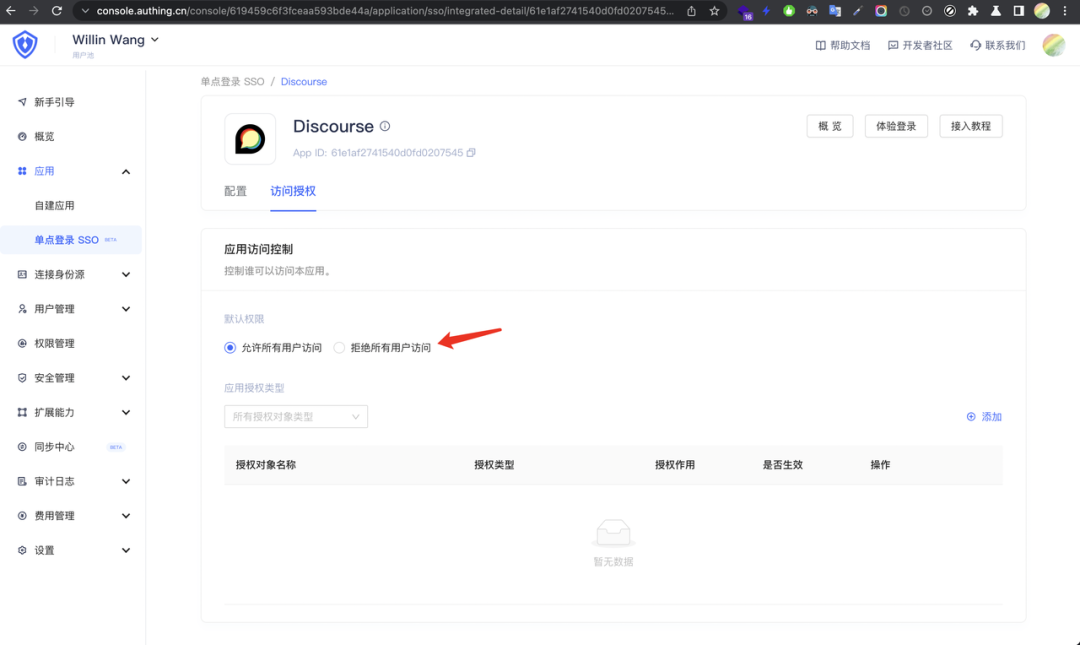Click the 概览 sidebar icon
This screenshot has width=1080, height=645.
click(x=22, y=136)
